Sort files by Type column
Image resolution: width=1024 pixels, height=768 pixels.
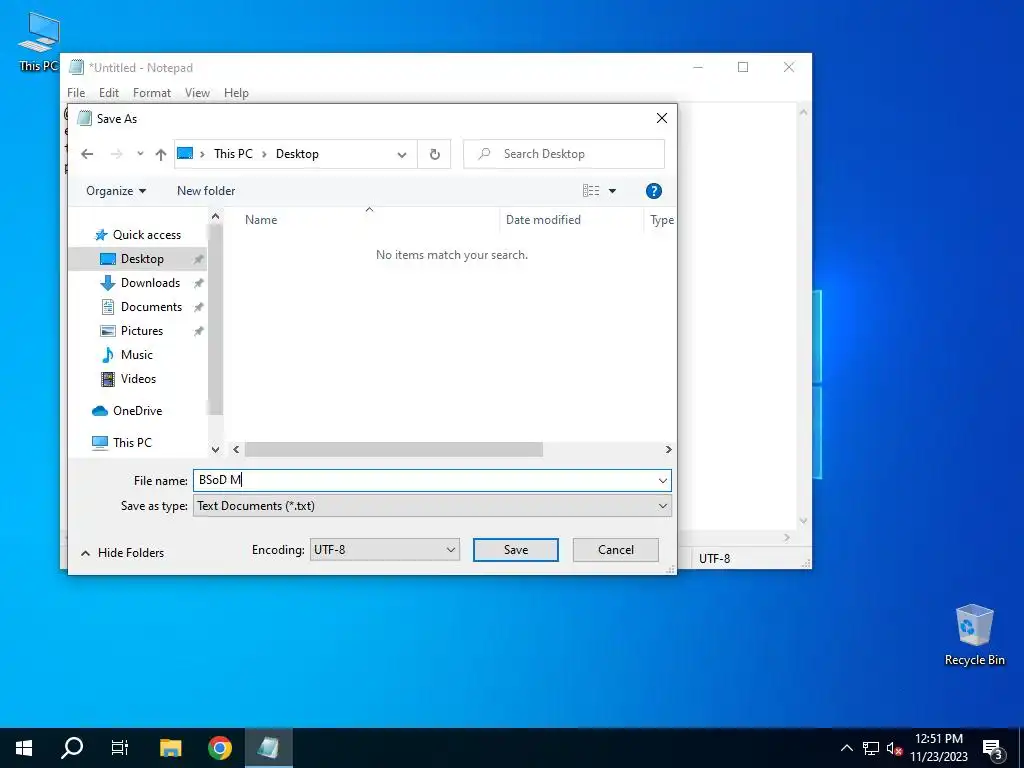pos(660,220)
